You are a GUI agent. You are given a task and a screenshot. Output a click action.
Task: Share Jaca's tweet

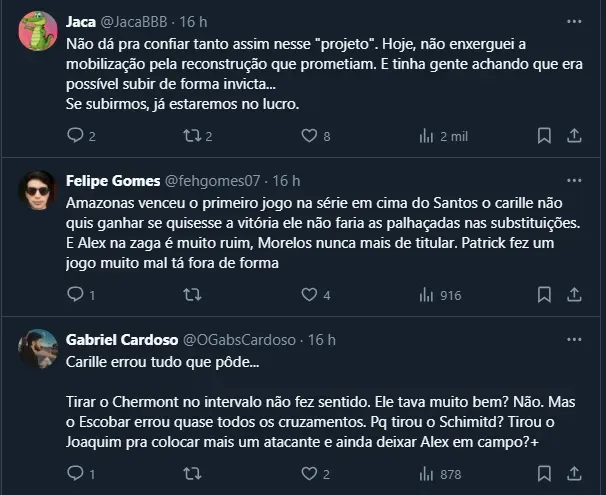tap(575, 135)
